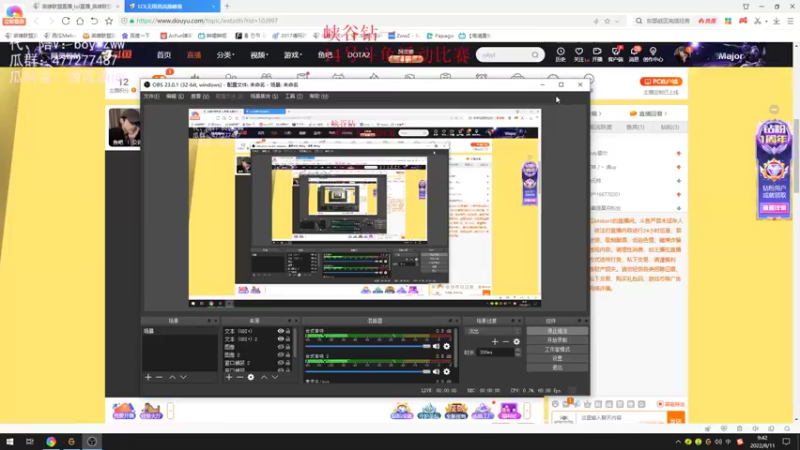Move selected source down in Sources list
Image resolution: width=800 pixels, height=450 pixels.
point(274,377)
